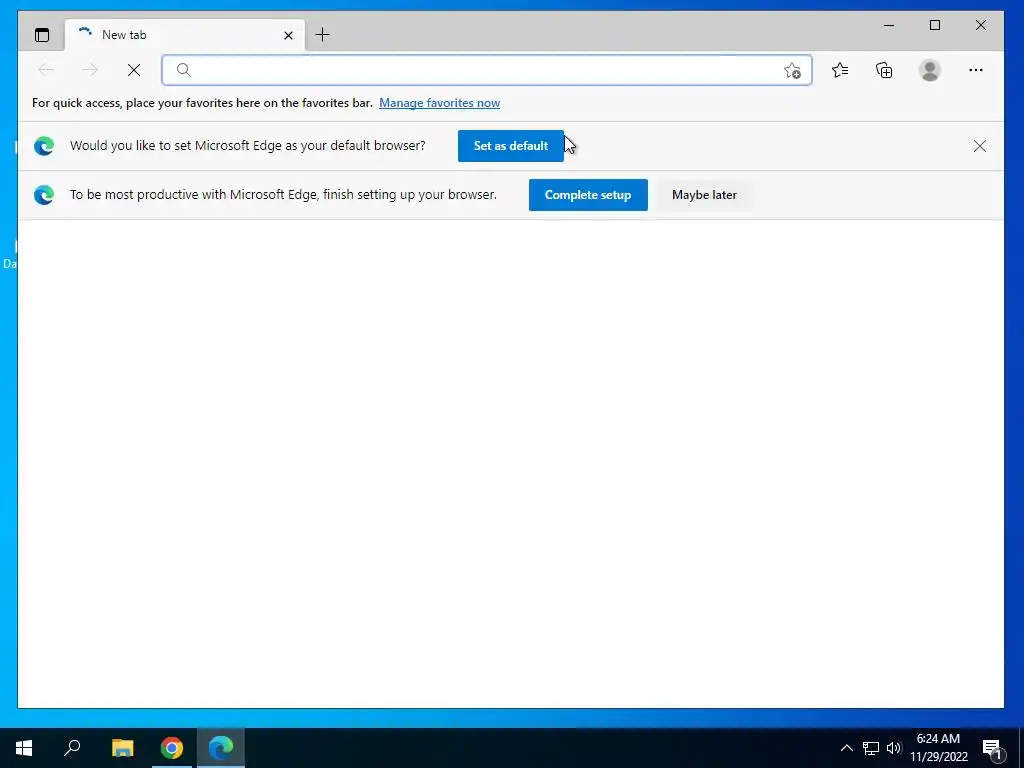The width and height of the screenshot is (1024, 768).
Task: Select the New tab tab
Action: click(185, 35)
